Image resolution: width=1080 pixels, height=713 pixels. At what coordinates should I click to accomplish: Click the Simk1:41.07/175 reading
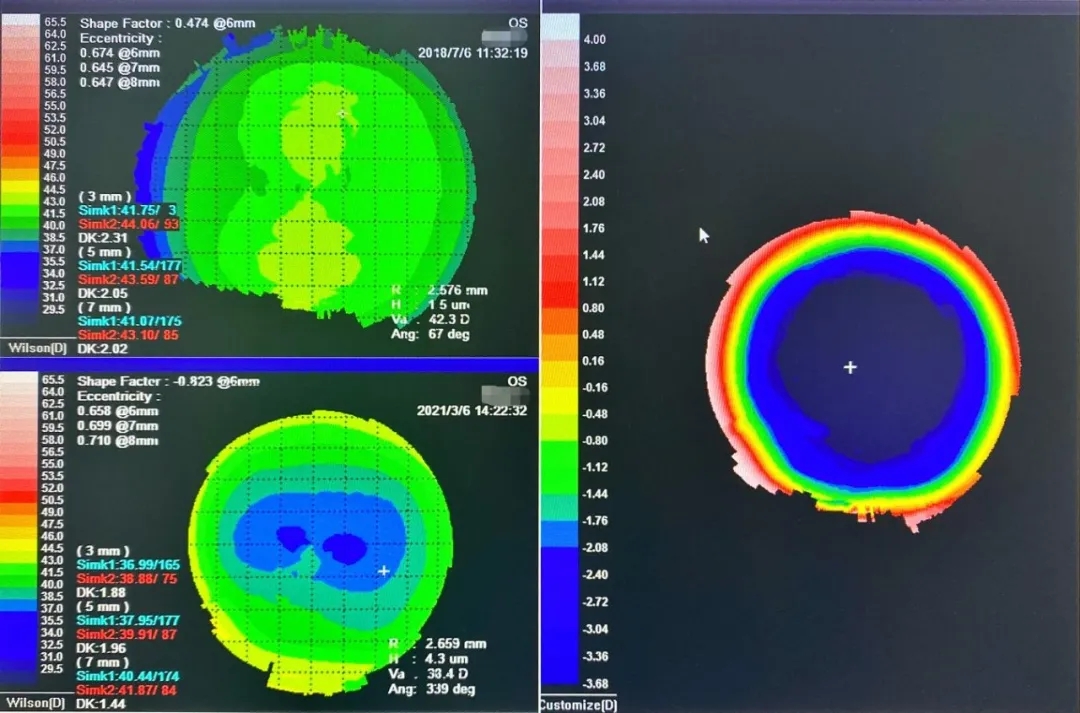coord(129,321)
